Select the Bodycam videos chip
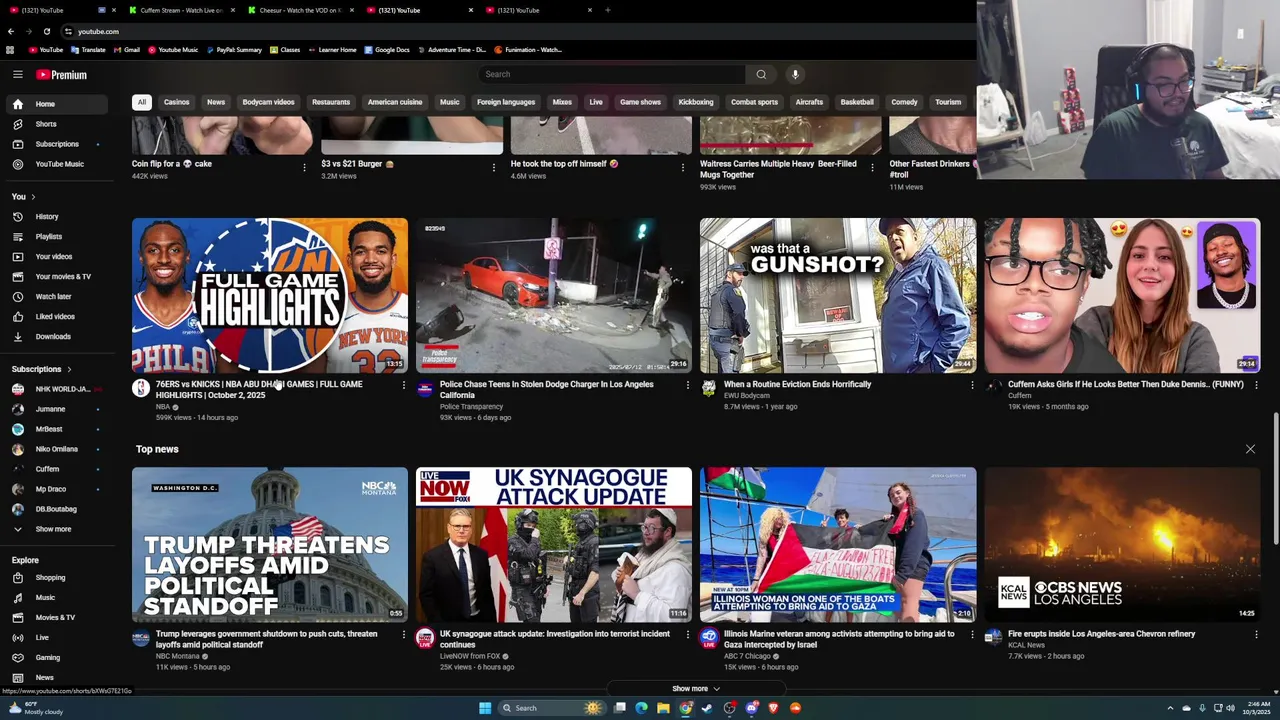Image resolution: width=1280 pixels, height=720 pixels. 268,102
